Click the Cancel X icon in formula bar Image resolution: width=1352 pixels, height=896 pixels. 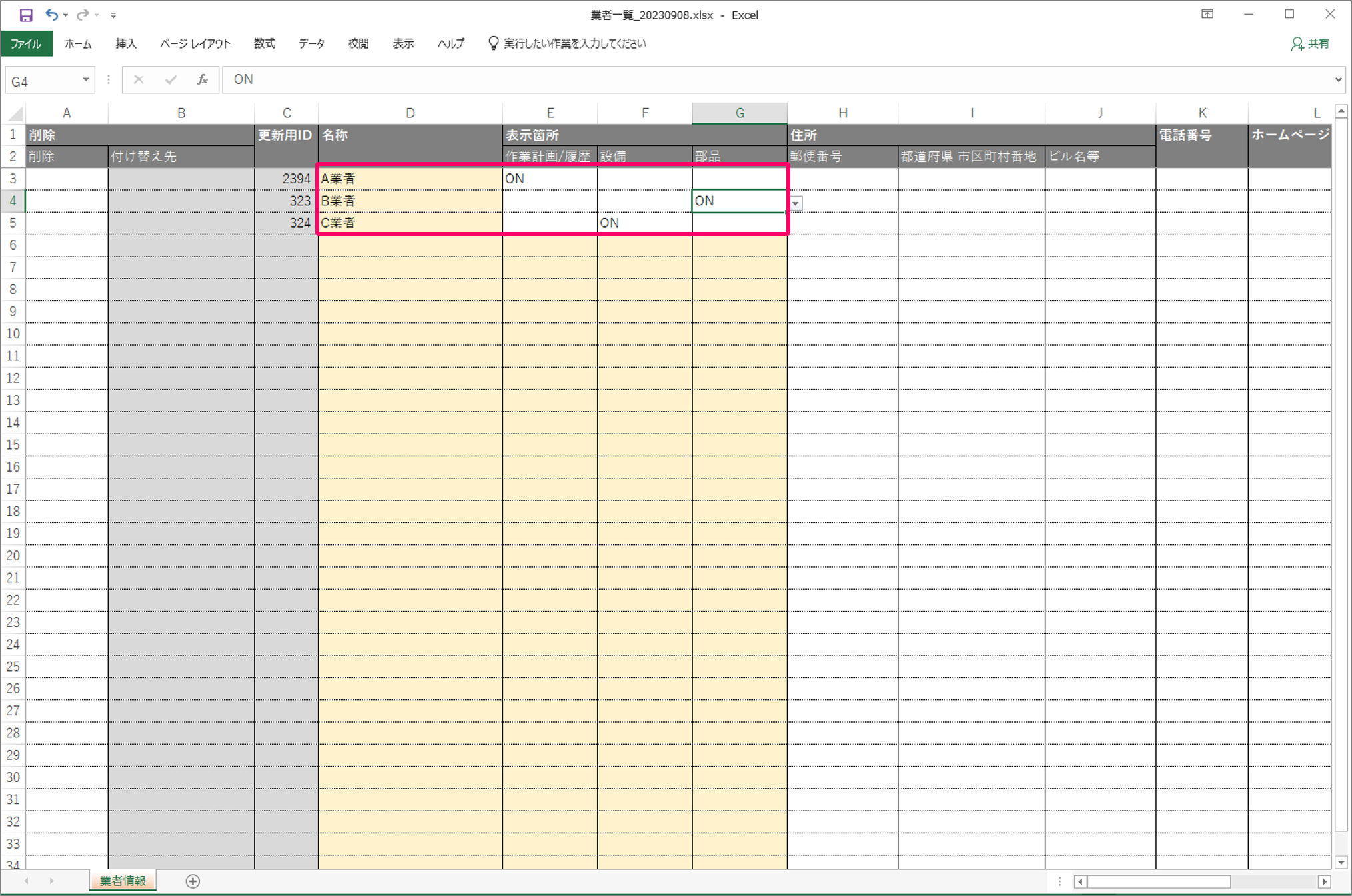pyautogui.click(x=139, y=80)
